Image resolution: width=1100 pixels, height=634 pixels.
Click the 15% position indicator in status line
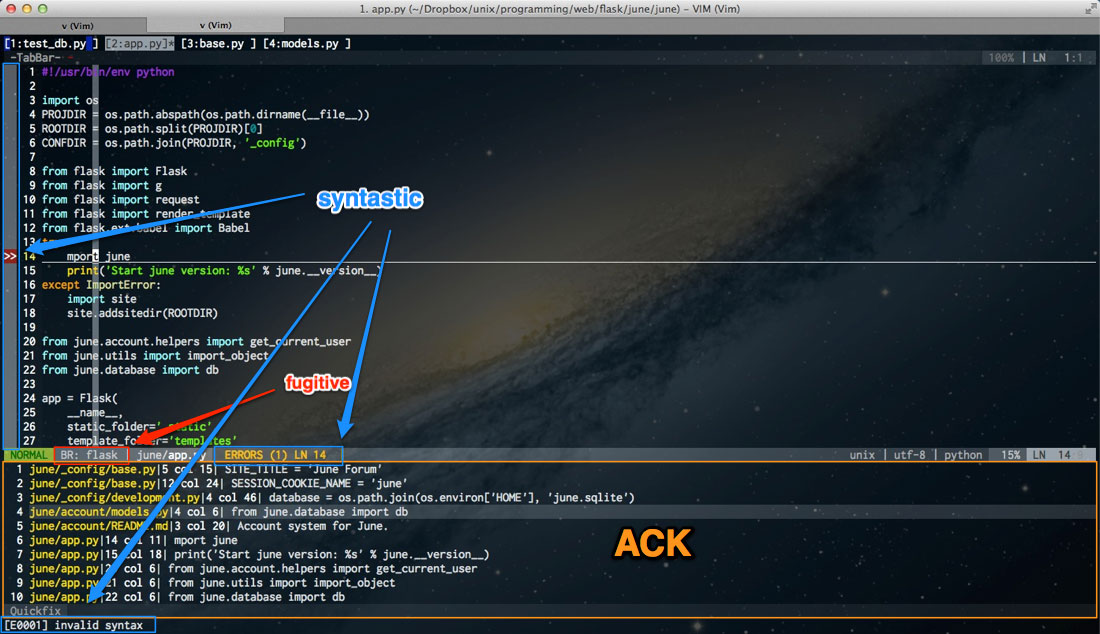(1010, 455)
